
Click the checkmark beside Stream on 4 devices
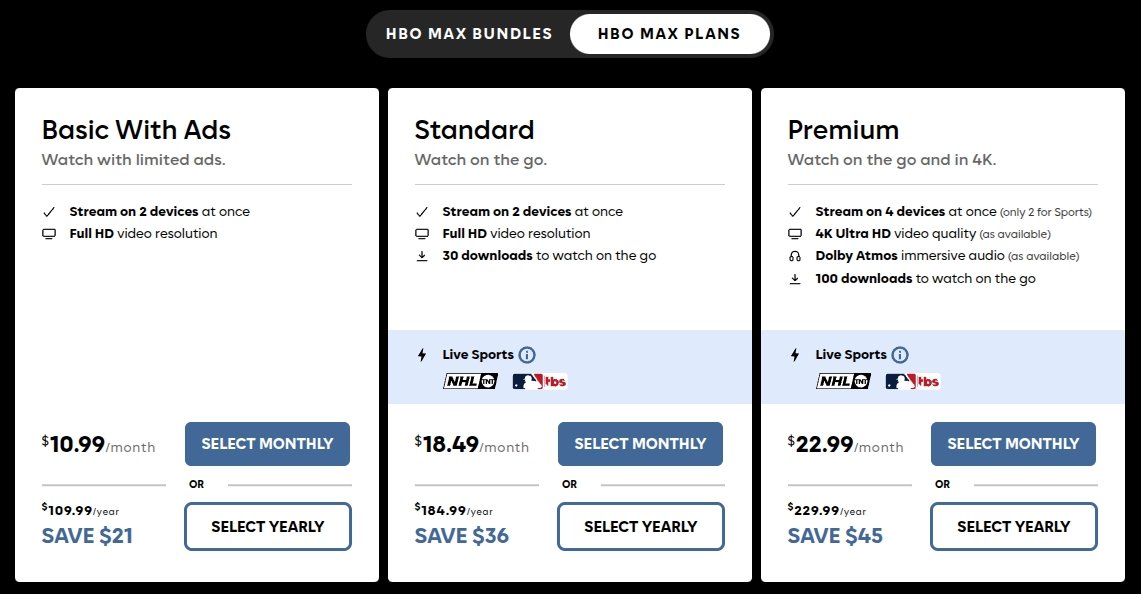pyautogui.click(x=795, y=210)
